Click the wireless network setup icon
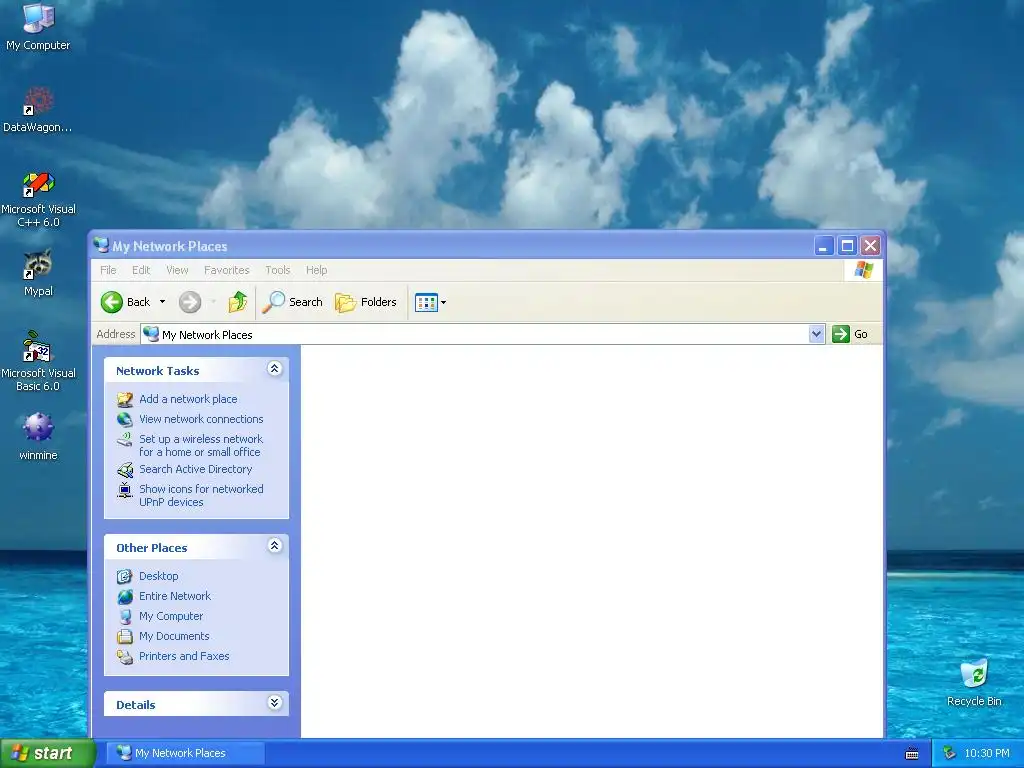This screenshot has height=768, width=1024. point(125,440)
